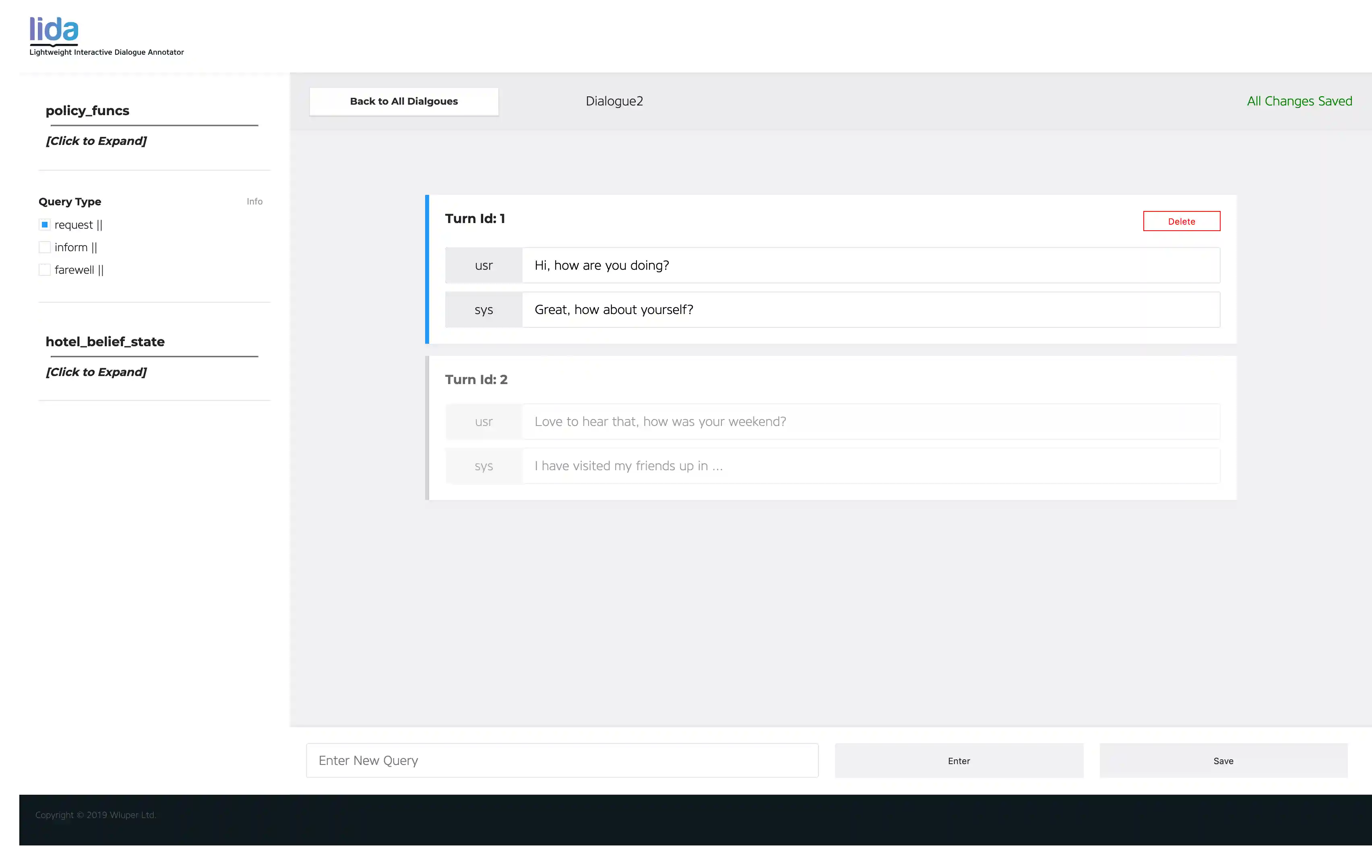Enable the inform query type

pos(44,246)
